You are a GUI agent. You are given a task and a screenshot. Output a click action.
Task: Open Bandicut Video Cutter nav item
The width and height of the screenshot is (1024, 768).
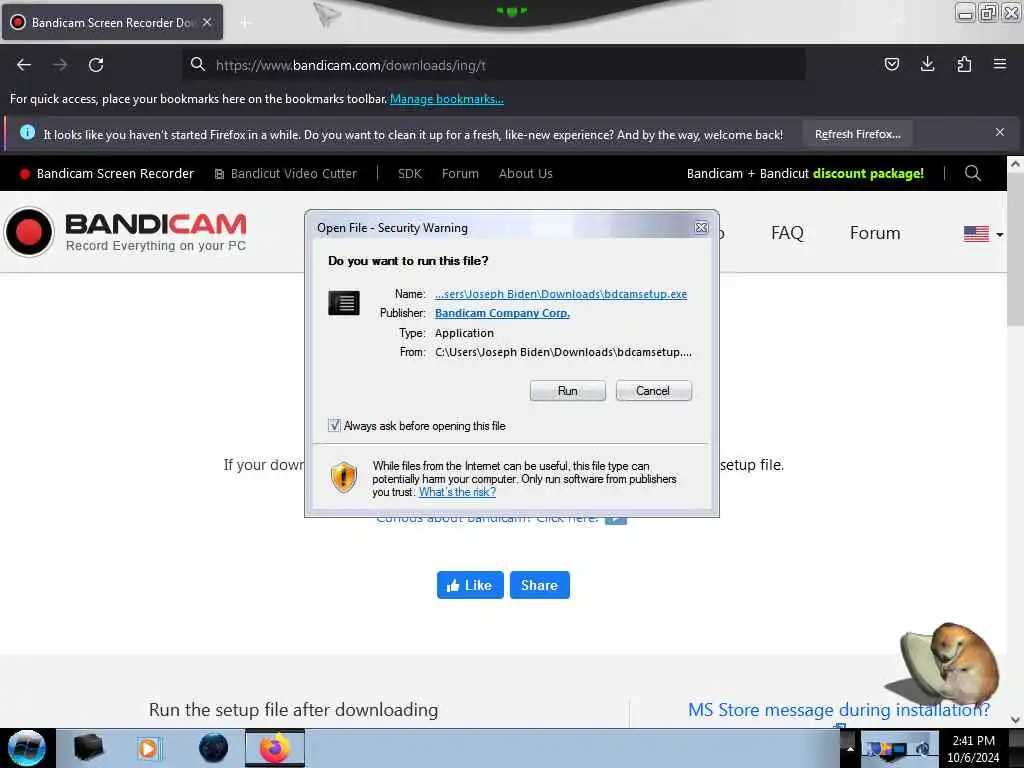click(x=286, y=174)
